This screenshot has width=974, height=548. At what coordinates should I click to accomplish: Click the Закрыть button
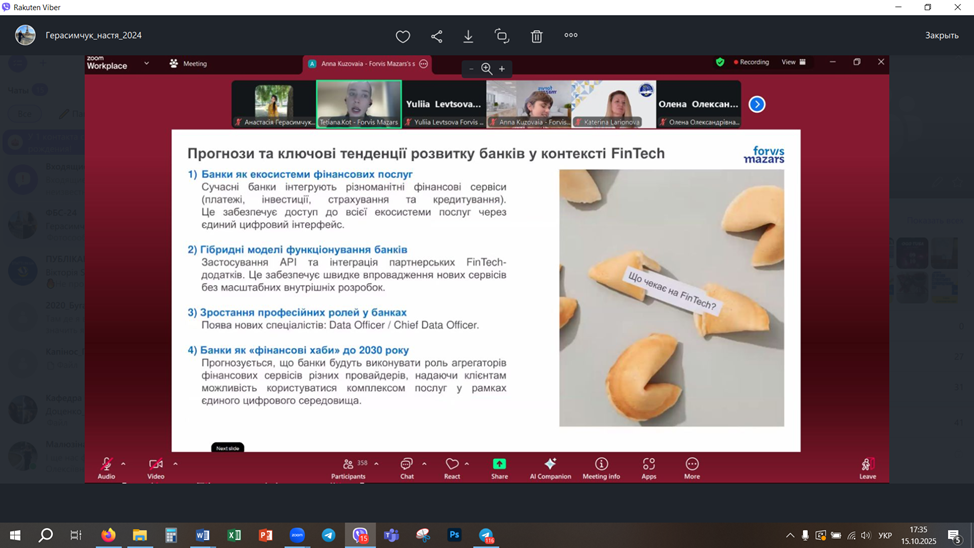[941, 36]
